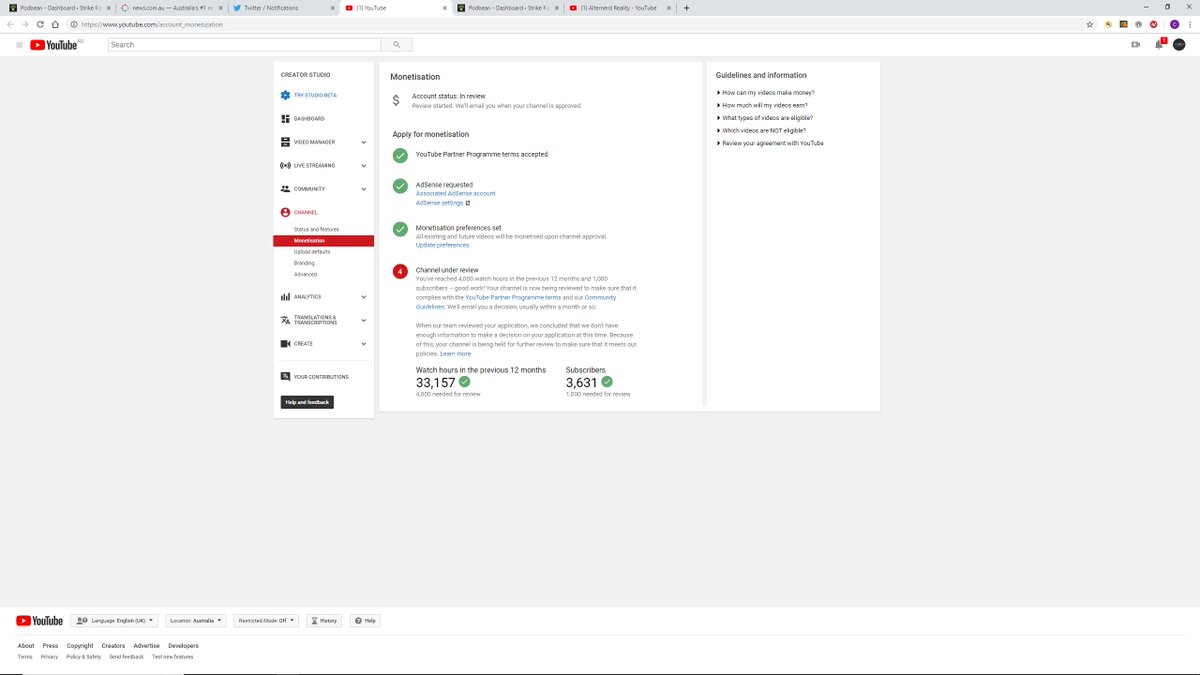Open the Associated AdSense account link
The height and width of the screenshot is (675, 1200).
tap(455, 193)
